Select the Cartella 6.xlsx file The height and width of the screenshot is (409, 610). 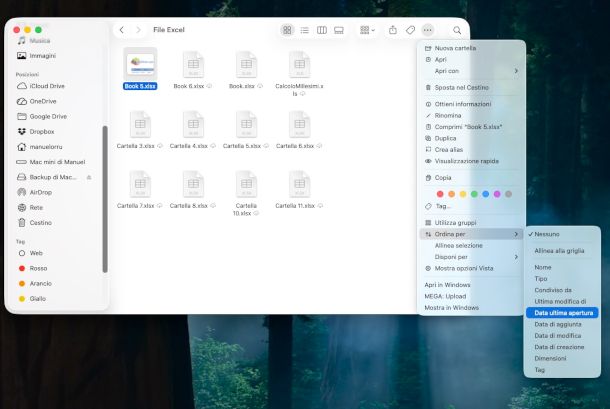(299, 130)
